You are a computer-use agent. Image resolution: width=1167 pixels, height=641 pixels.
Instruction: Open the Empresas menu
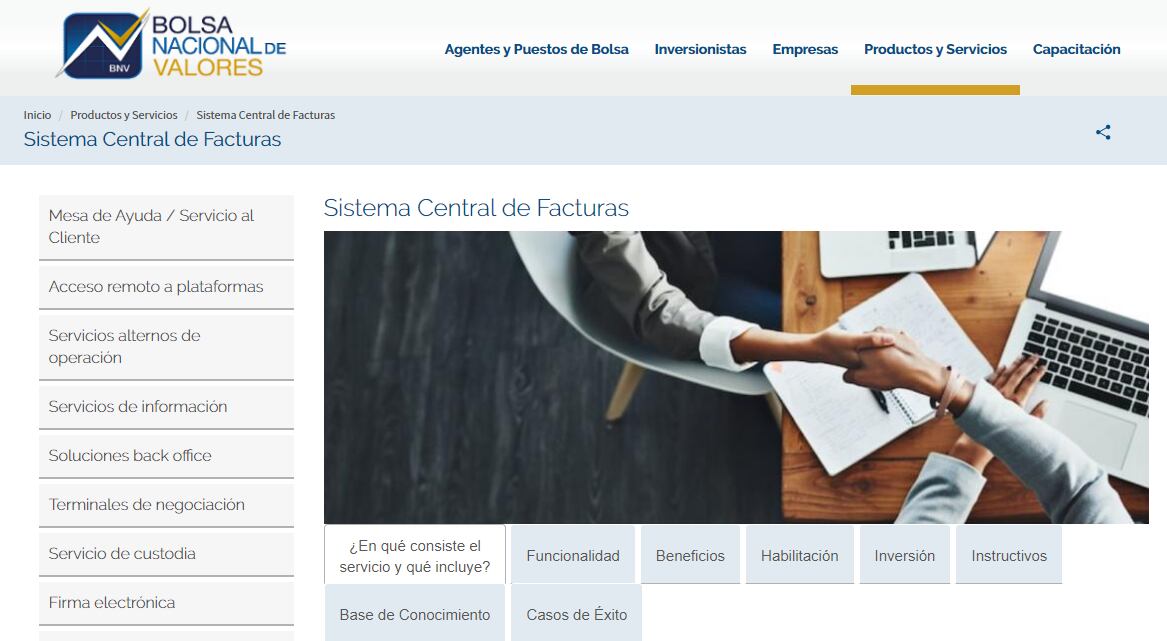805,49
